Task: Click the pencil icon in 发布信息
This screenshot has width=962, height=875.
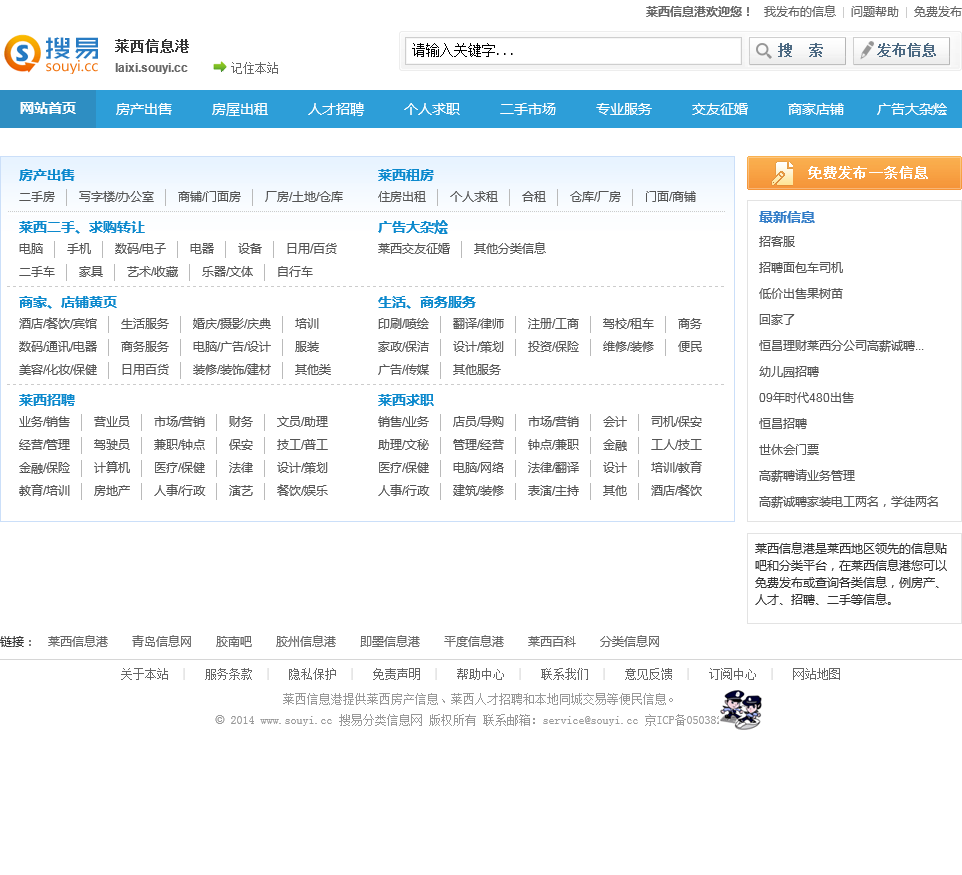Action: point(866,50)
